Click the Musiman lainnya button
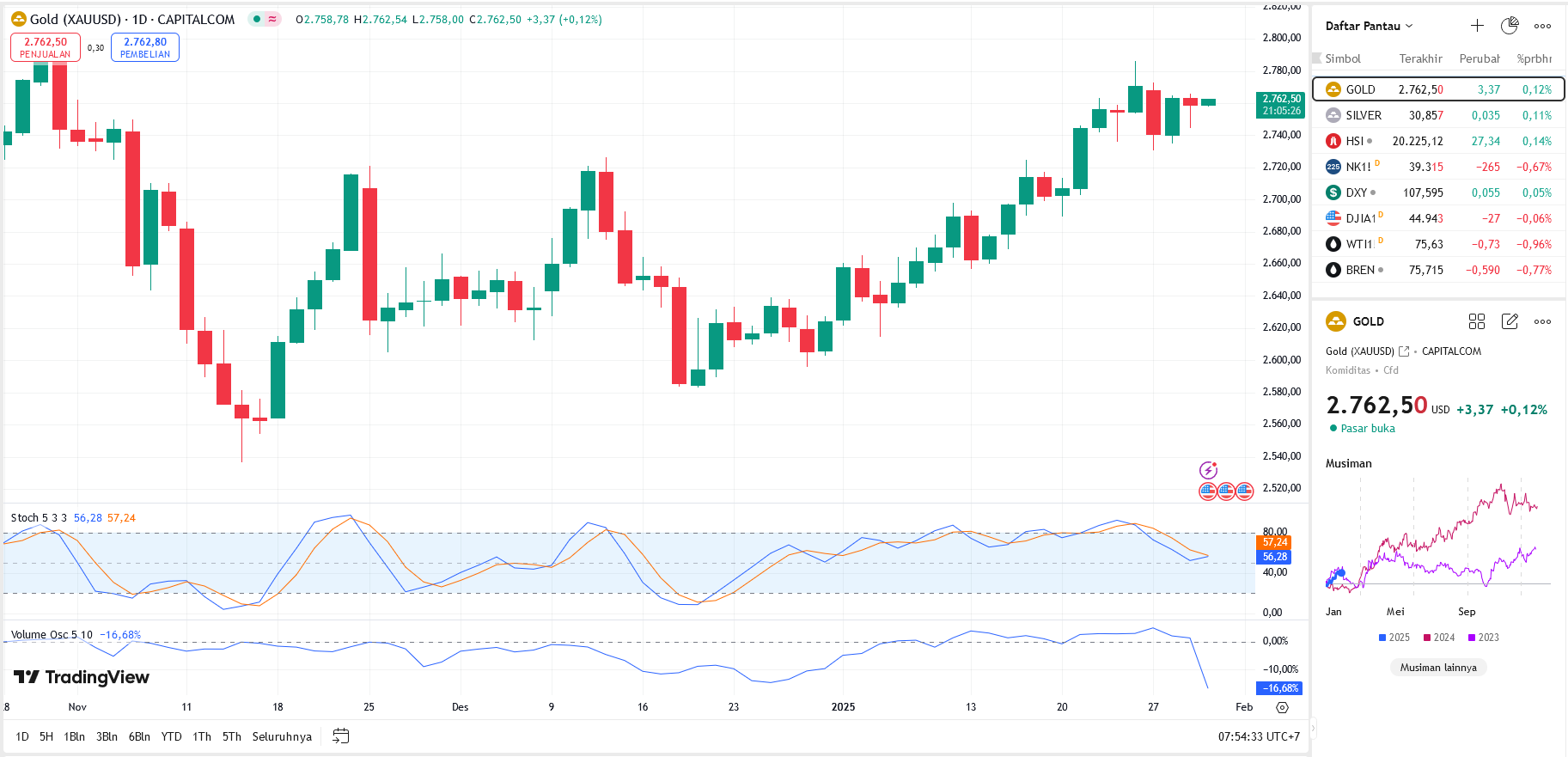Screen dimensions: 1568x757 [x=1438, y=668]
